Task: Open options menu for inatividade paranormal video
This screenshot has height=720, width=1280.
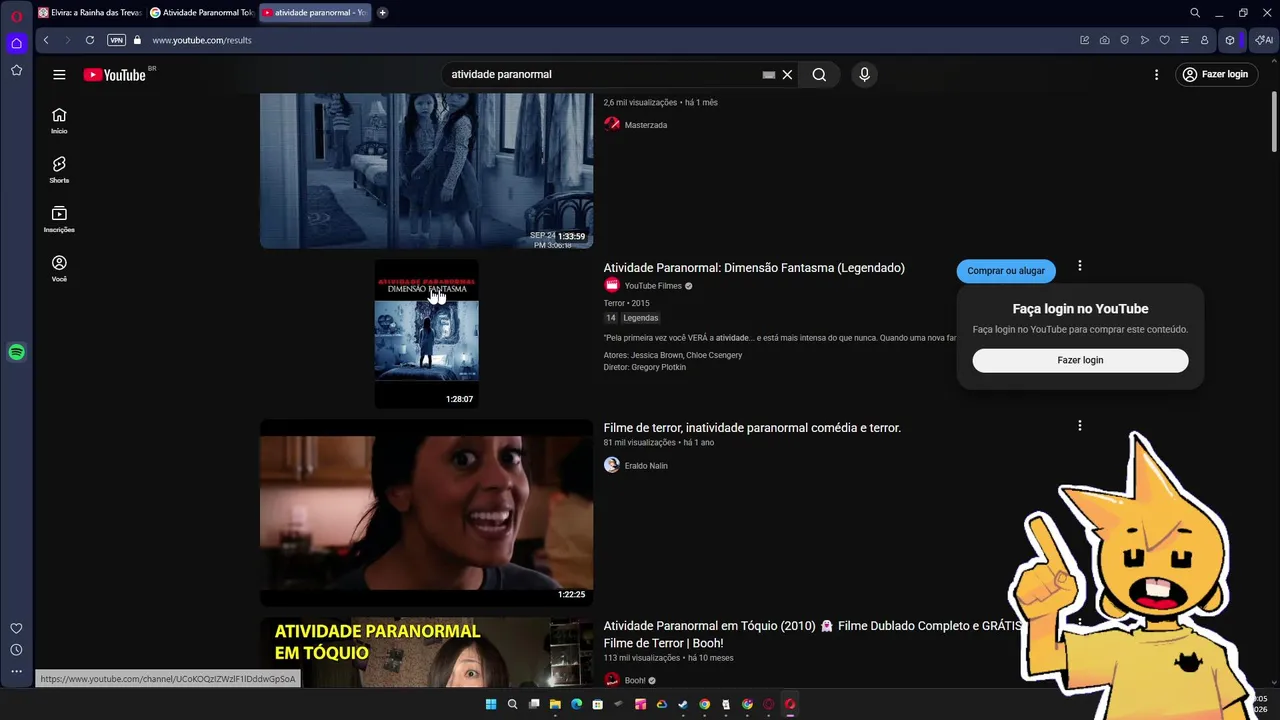Action: tap(1079, 426)
